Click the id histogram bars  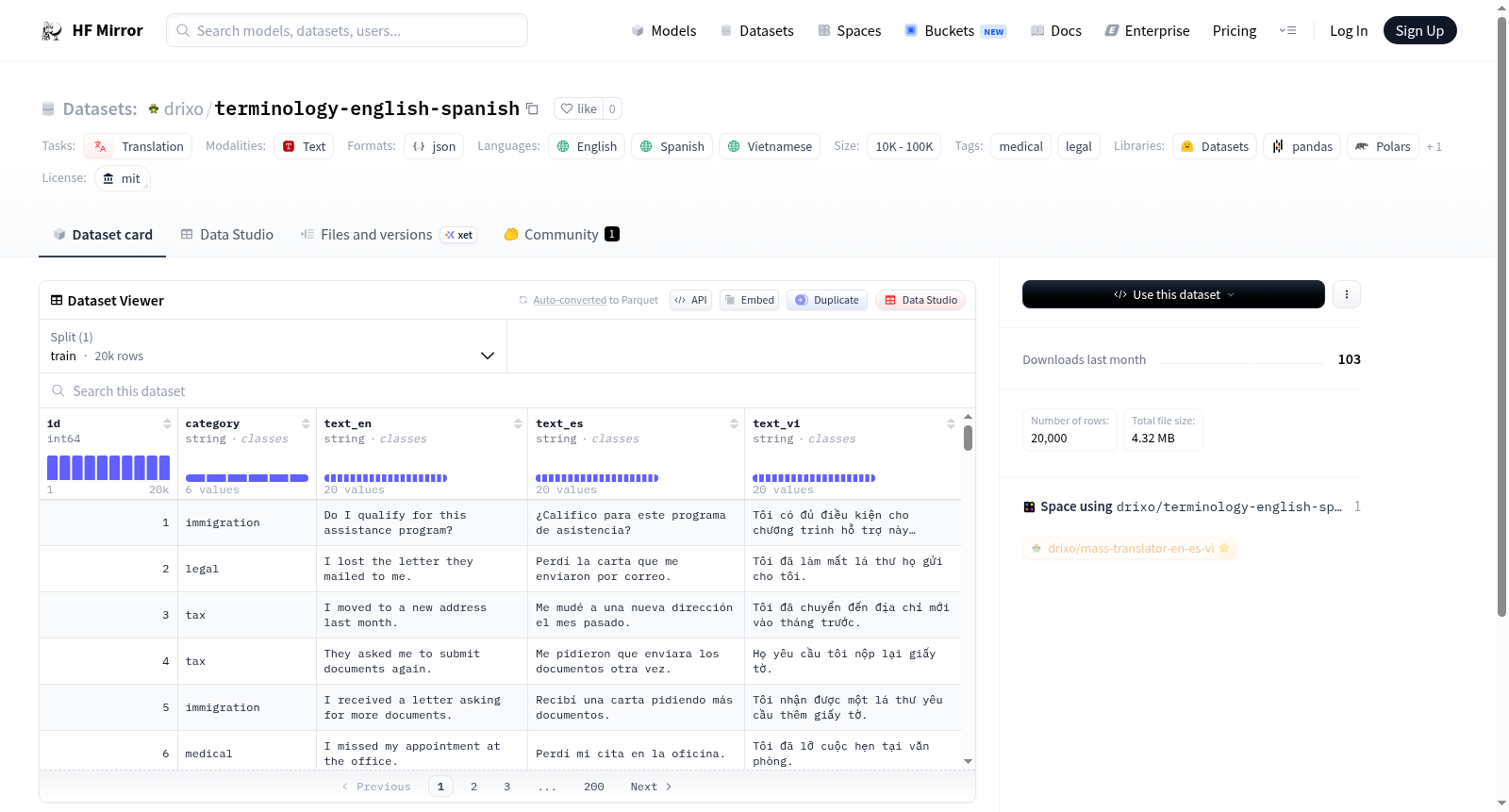(108, 468)
